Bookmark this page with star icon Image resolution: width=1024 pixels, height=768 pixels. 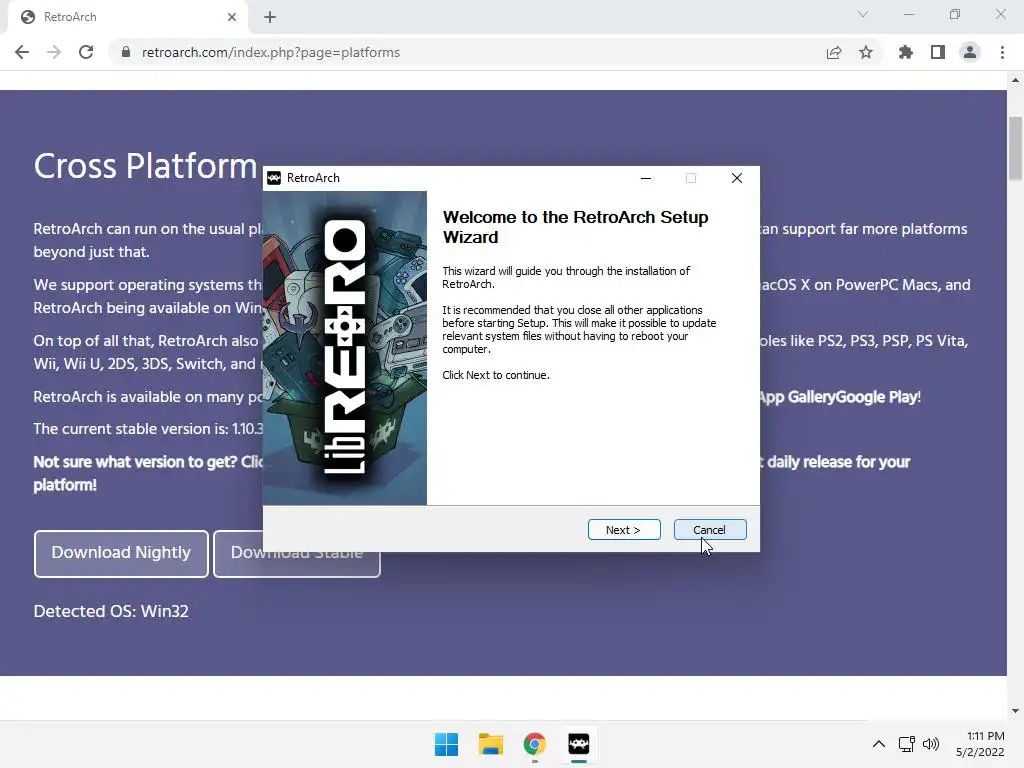866,52
